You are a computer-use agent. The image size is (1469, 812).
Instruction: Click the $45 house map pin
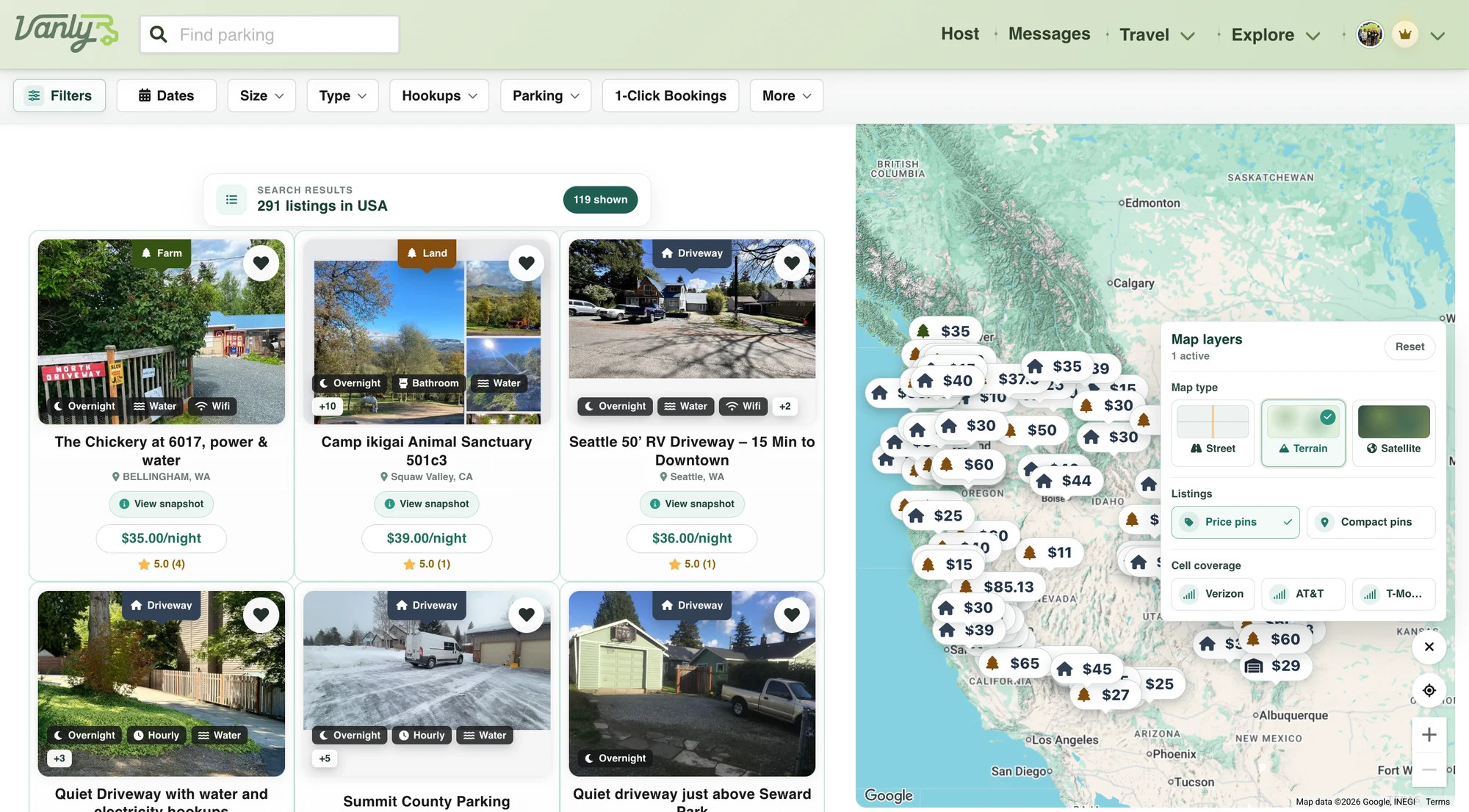1086,669
